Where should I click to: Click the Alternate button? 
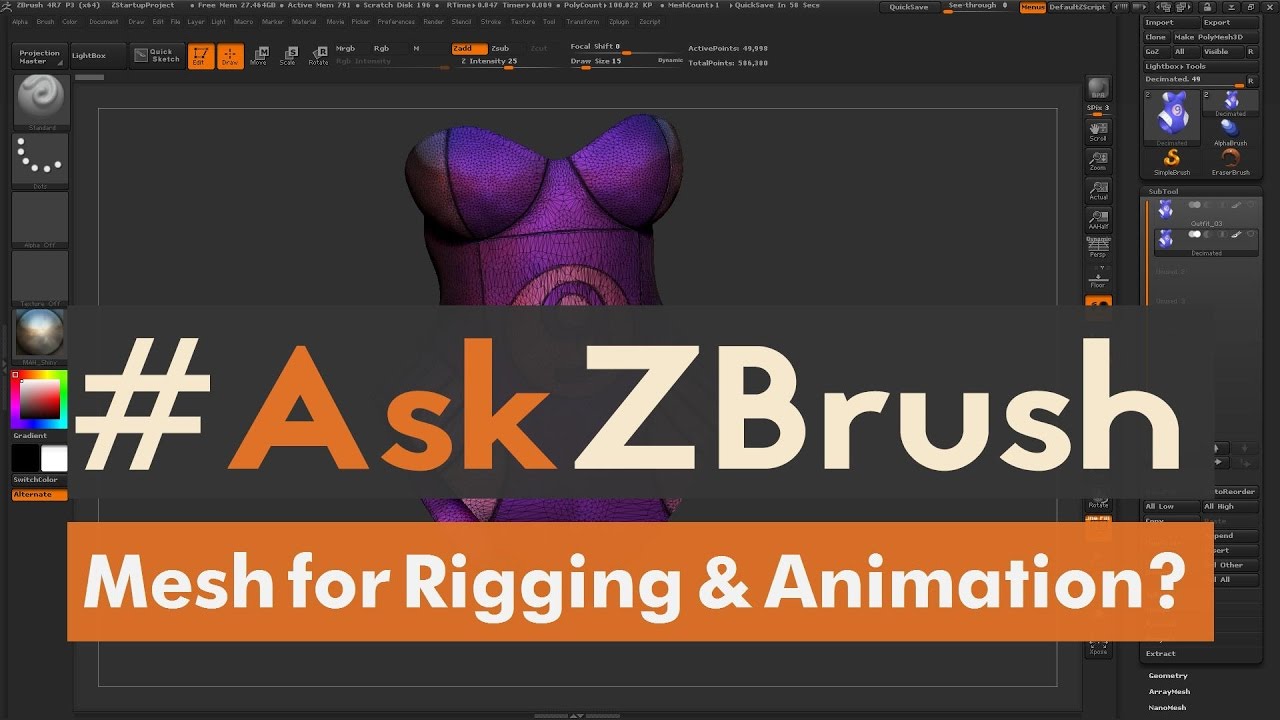click(40, 495)
